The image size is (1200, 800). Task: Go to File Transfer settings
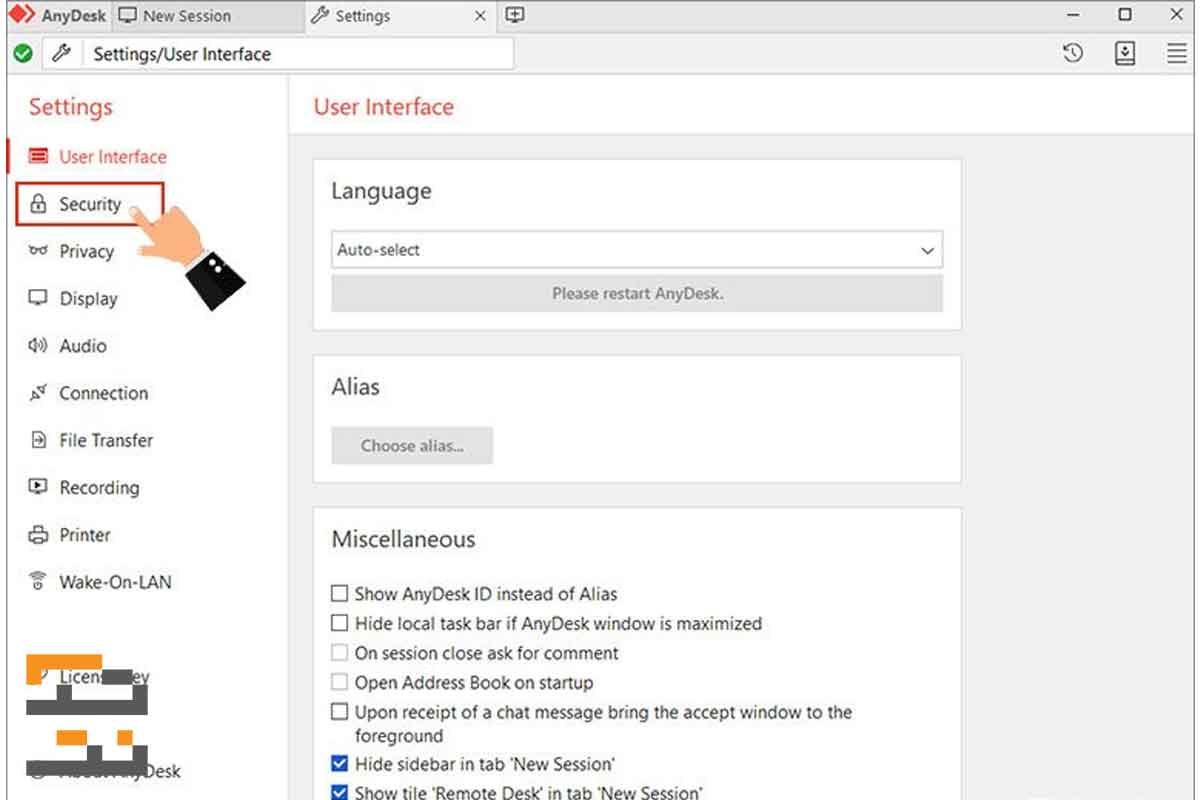coord(105,440)
